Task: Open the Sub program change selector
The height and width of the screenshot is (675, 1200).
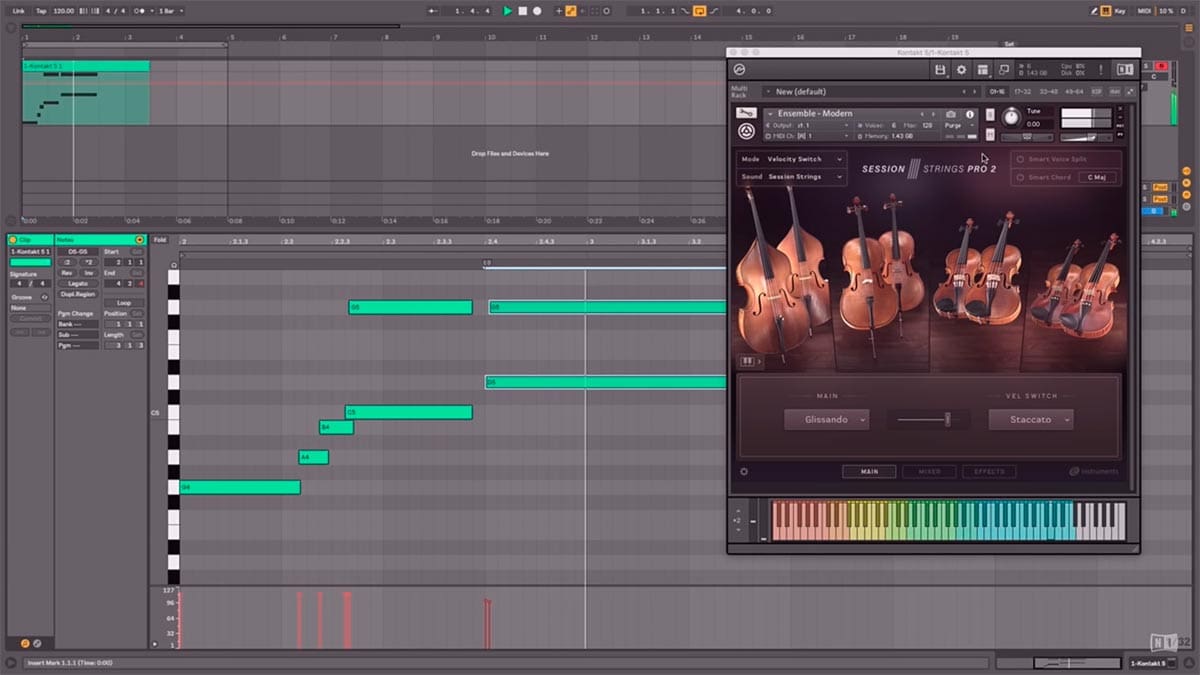Action: (78, 335)
